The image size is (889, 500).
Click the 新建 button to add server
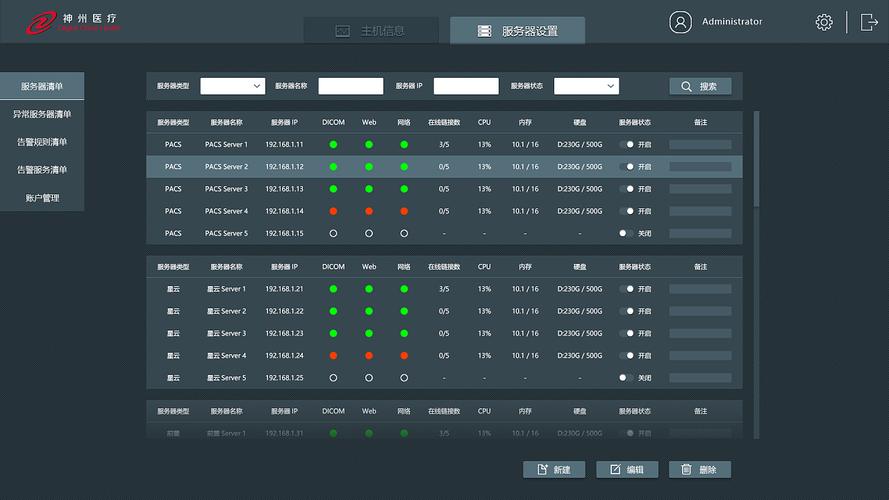pyautogui.click(x=553, y=469)
